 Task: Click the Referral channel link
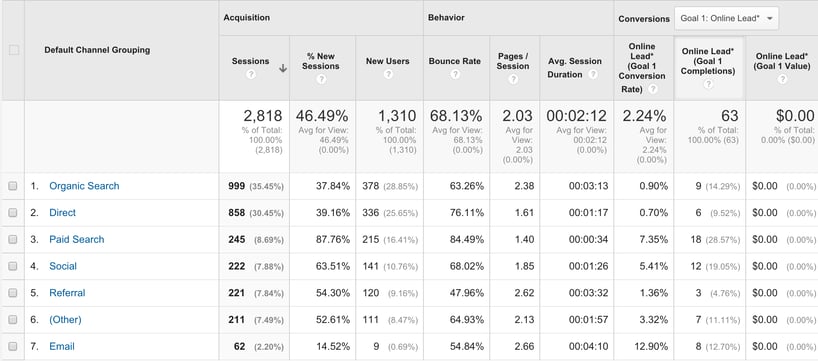[67, 293]
